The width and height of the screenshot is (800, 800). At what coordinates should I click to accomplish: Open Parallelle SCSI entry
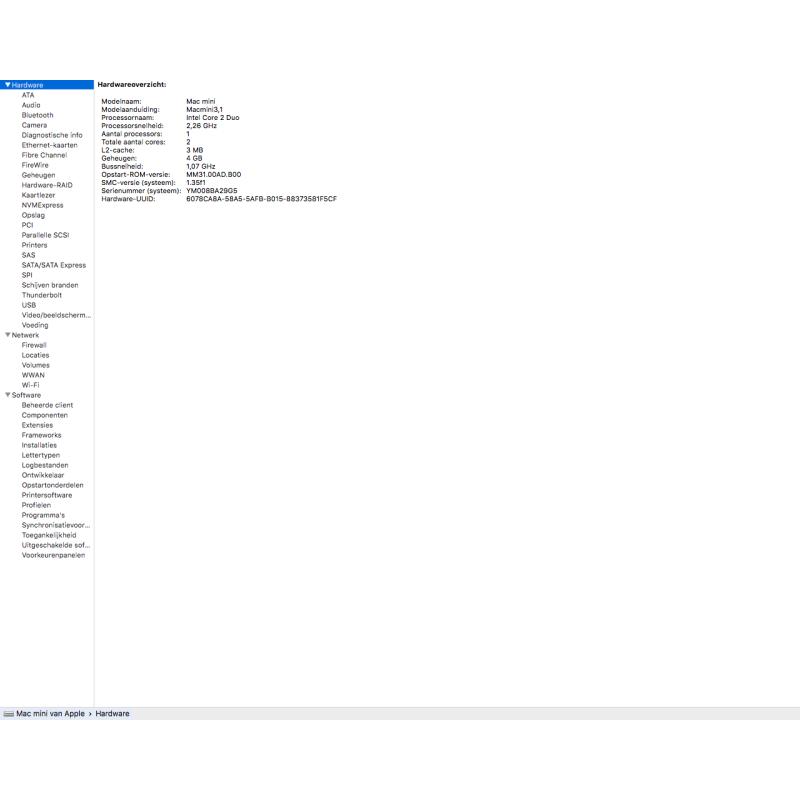[x=45, y=235]
